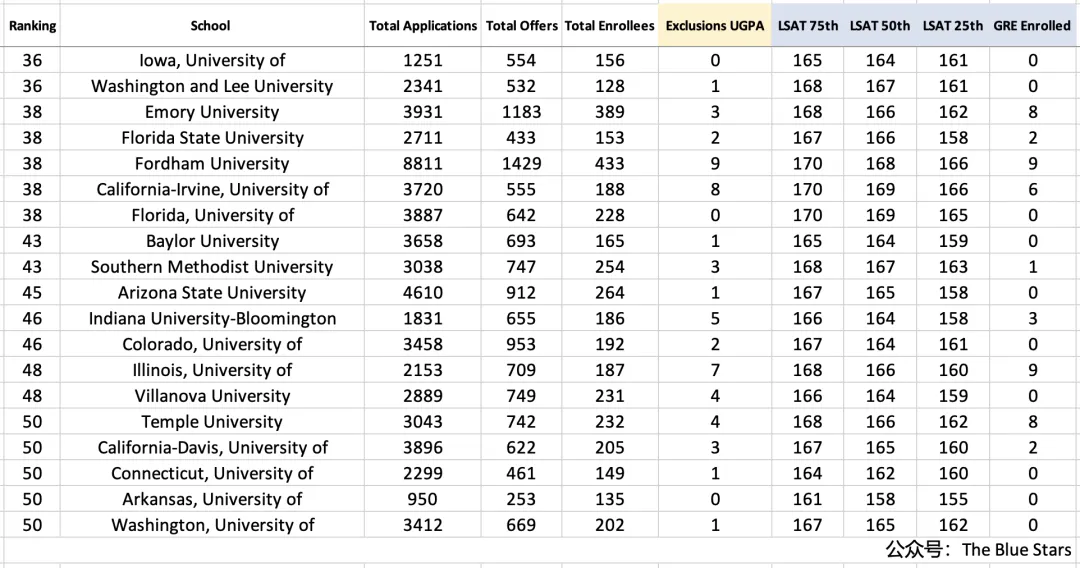Select Villanova's total applications value 2889
This screenshot has width=1080, height=568.
[x=422, y=396]
